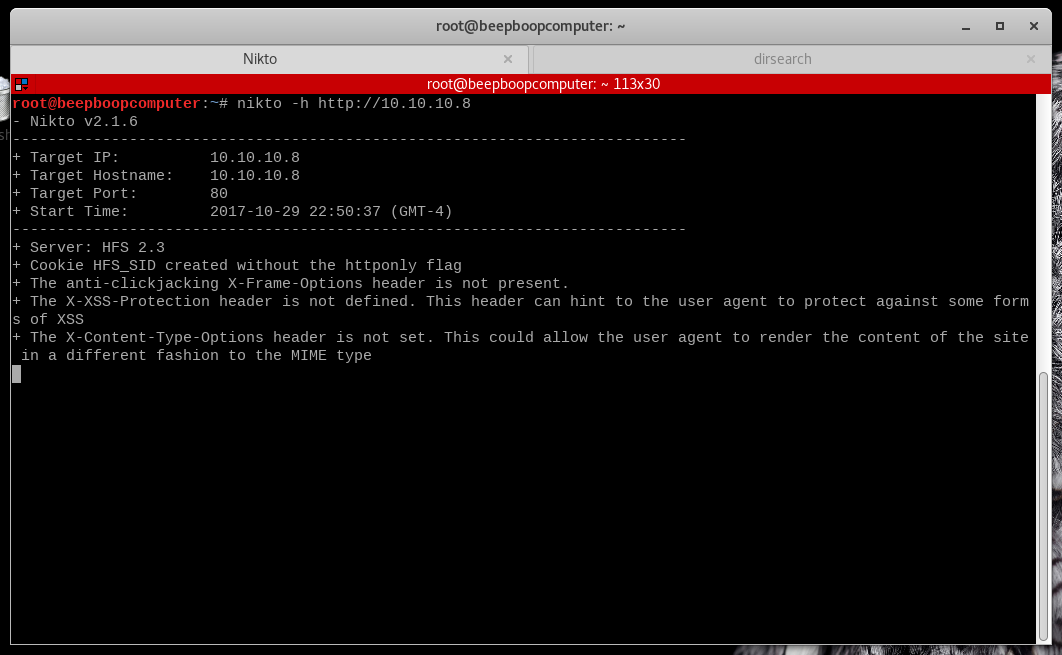Minimize the terminal window
This screenshot has height=655, width=1062.
(x=966, y=26)
